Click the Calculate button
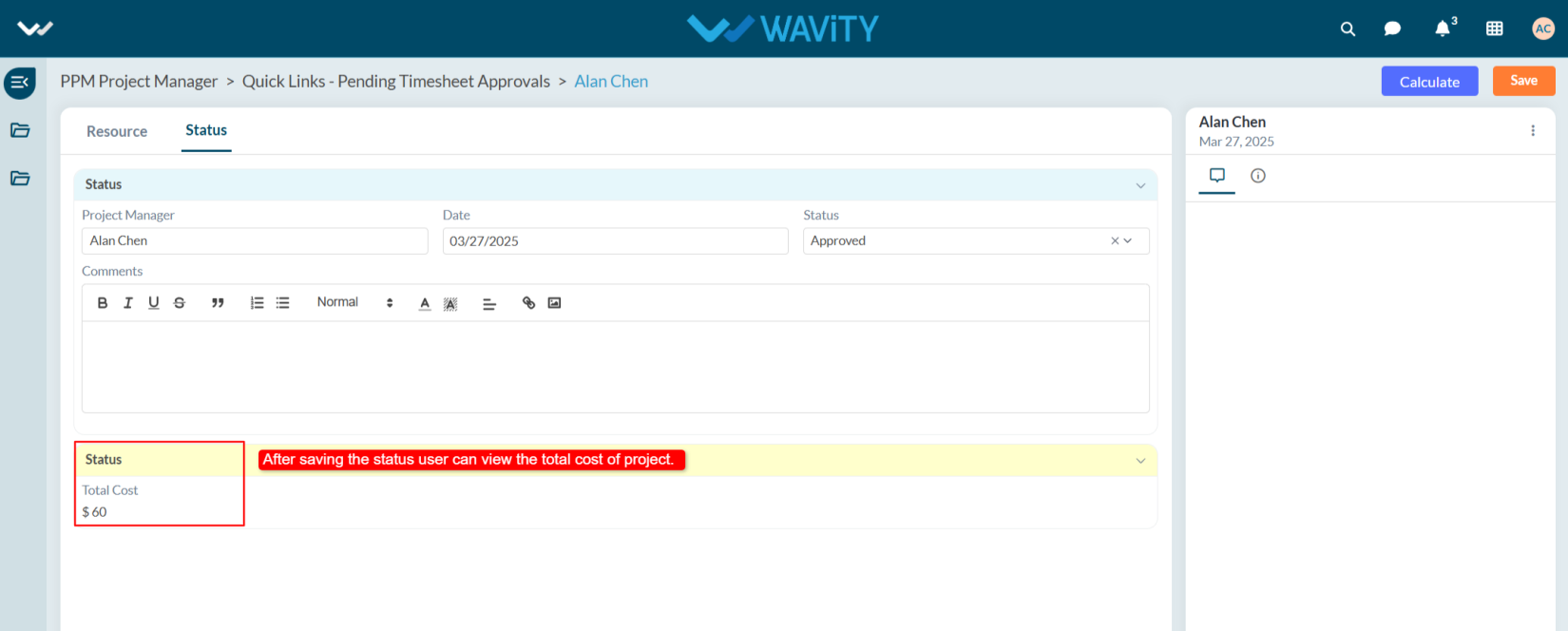Screen dimensions: 1568x631 click(x=1429, y=82)
